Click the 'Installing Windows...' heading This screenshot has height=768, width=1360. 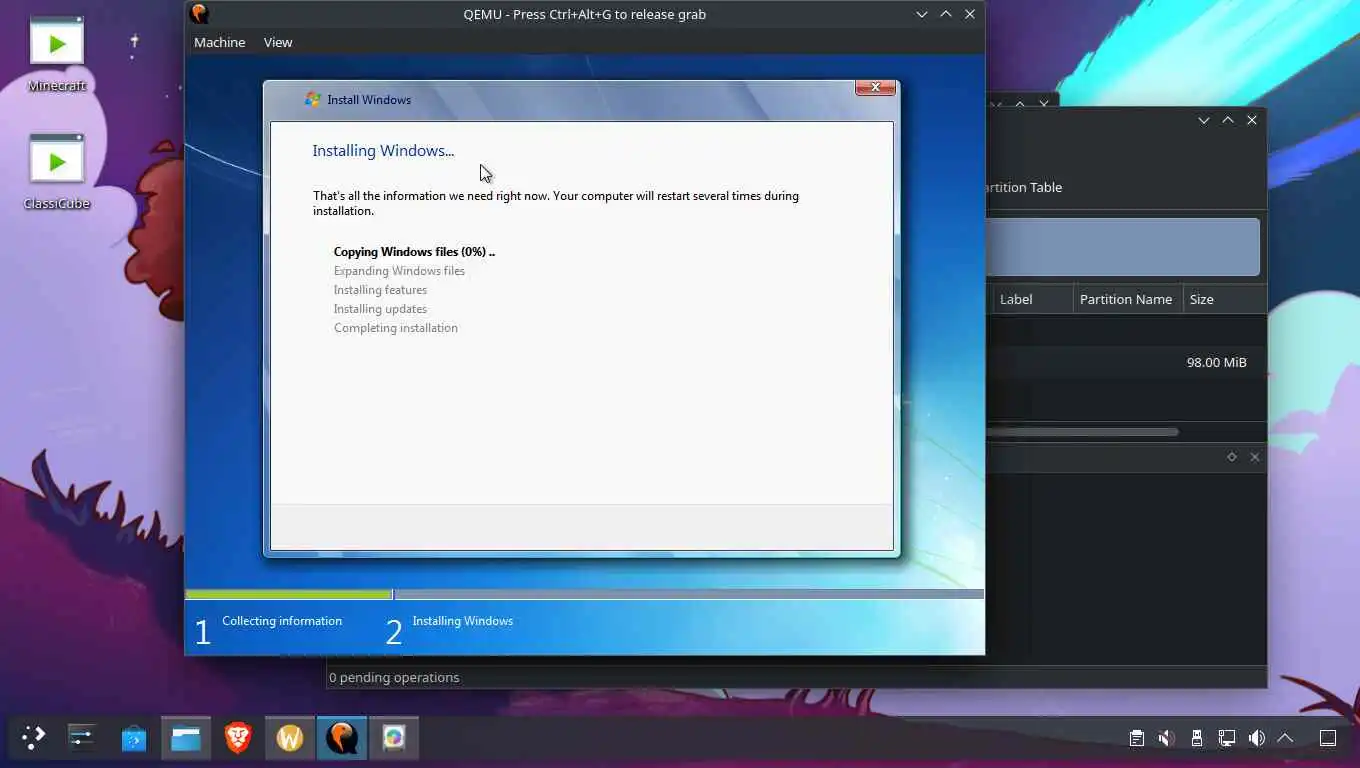383,151
